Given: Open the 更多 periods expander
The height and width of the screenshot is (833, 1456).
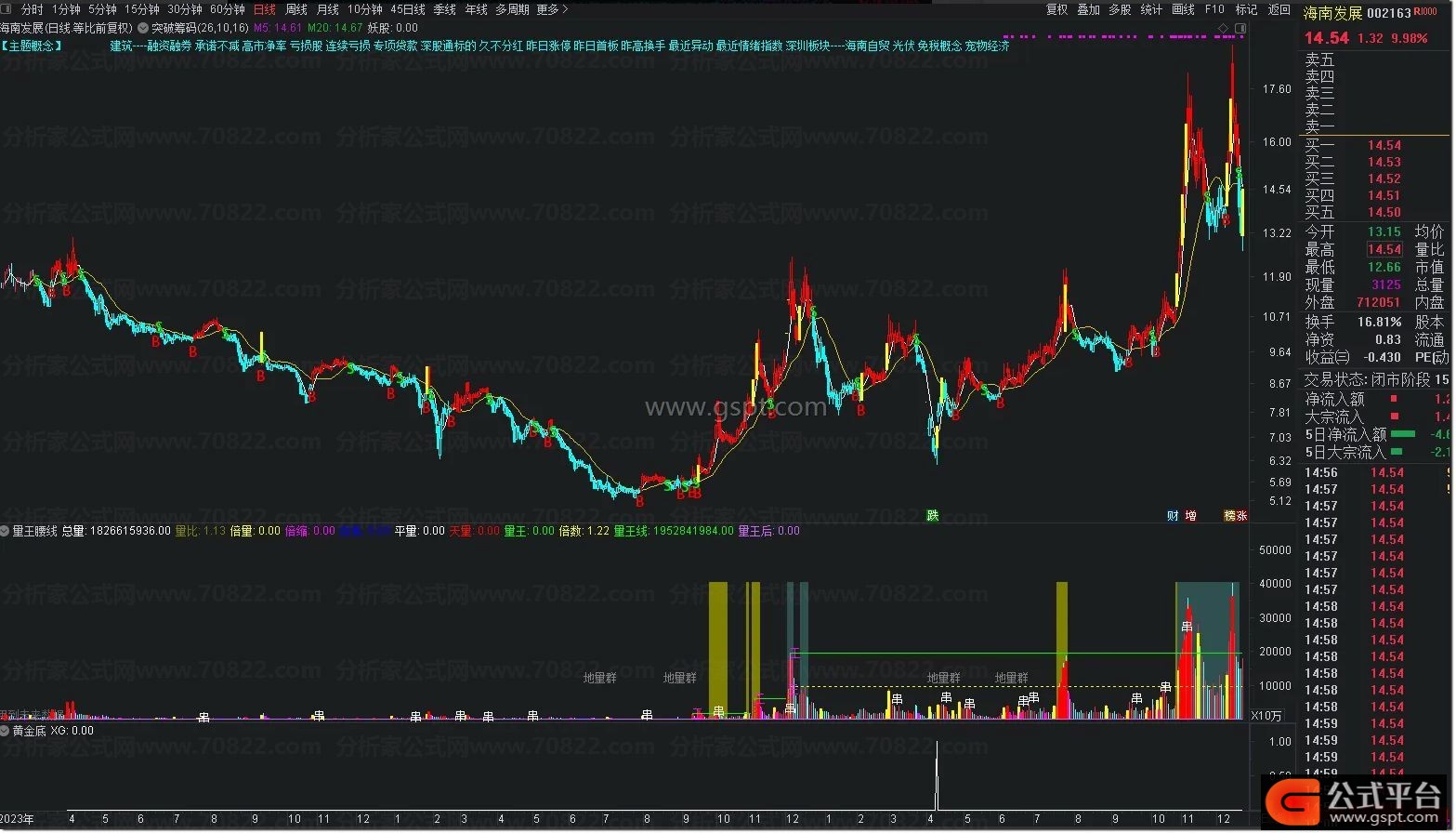Looking at the screenshot, I should (x=552, y=9).
